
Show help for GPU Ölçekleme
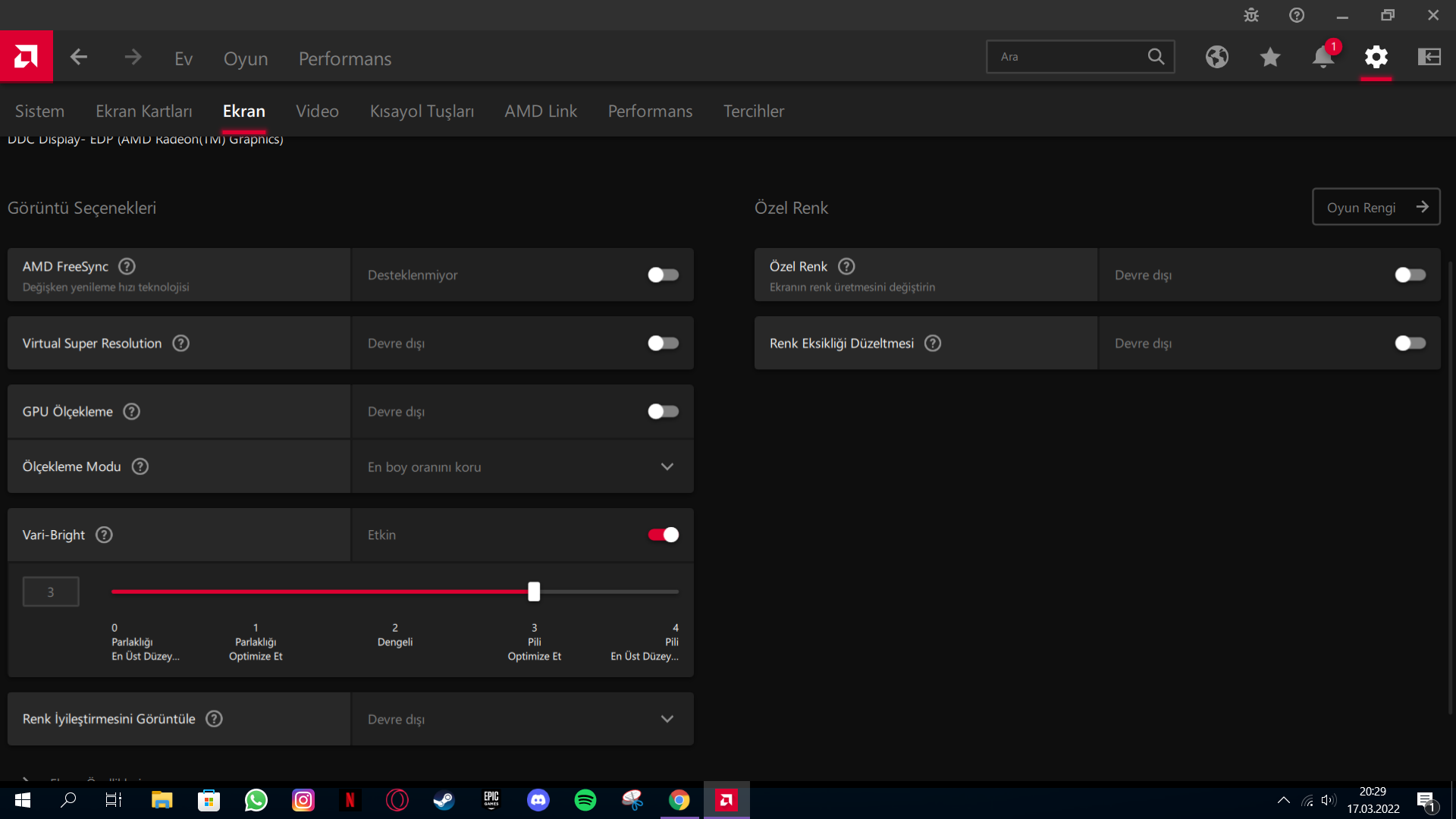click(x=132, y=411)
